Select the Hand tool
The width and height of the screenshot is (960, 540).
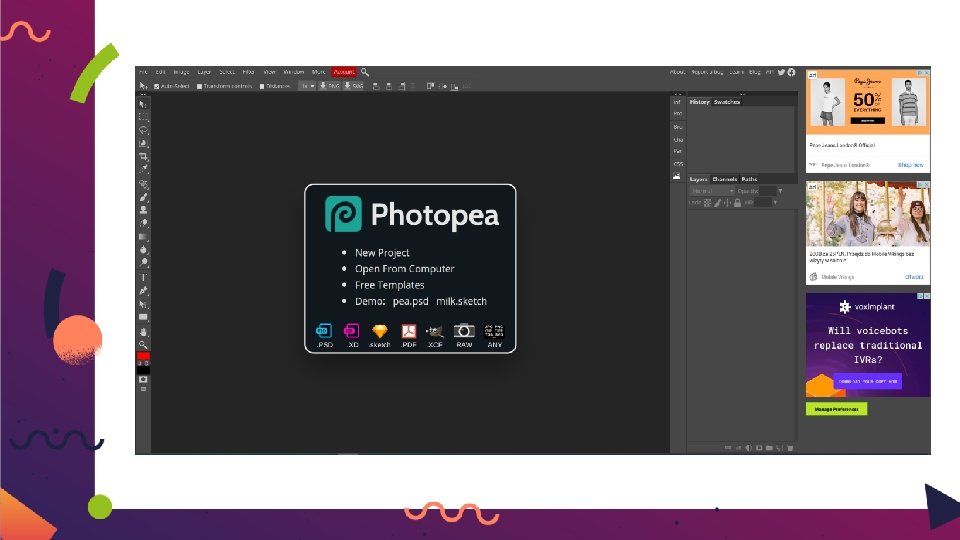pos(143,332)
